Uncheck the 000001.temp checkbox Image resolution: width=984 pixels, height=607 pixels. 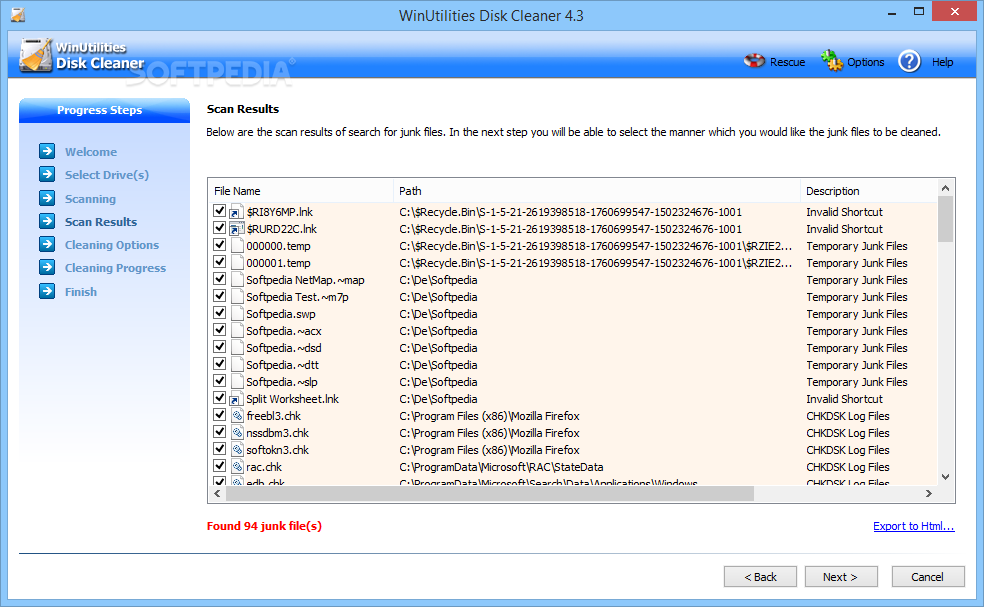point(219,262)
